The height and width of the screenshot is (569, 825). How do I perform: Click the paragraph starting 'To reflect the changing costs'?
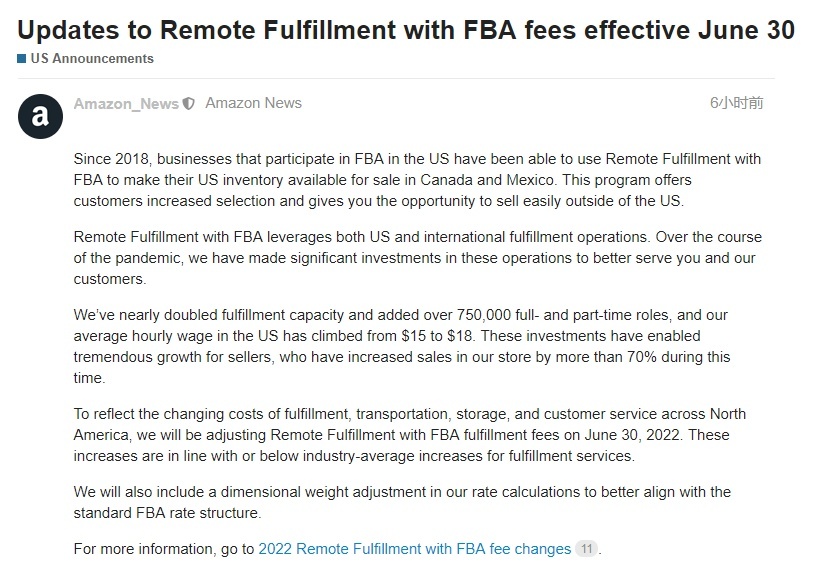[410, 435]
